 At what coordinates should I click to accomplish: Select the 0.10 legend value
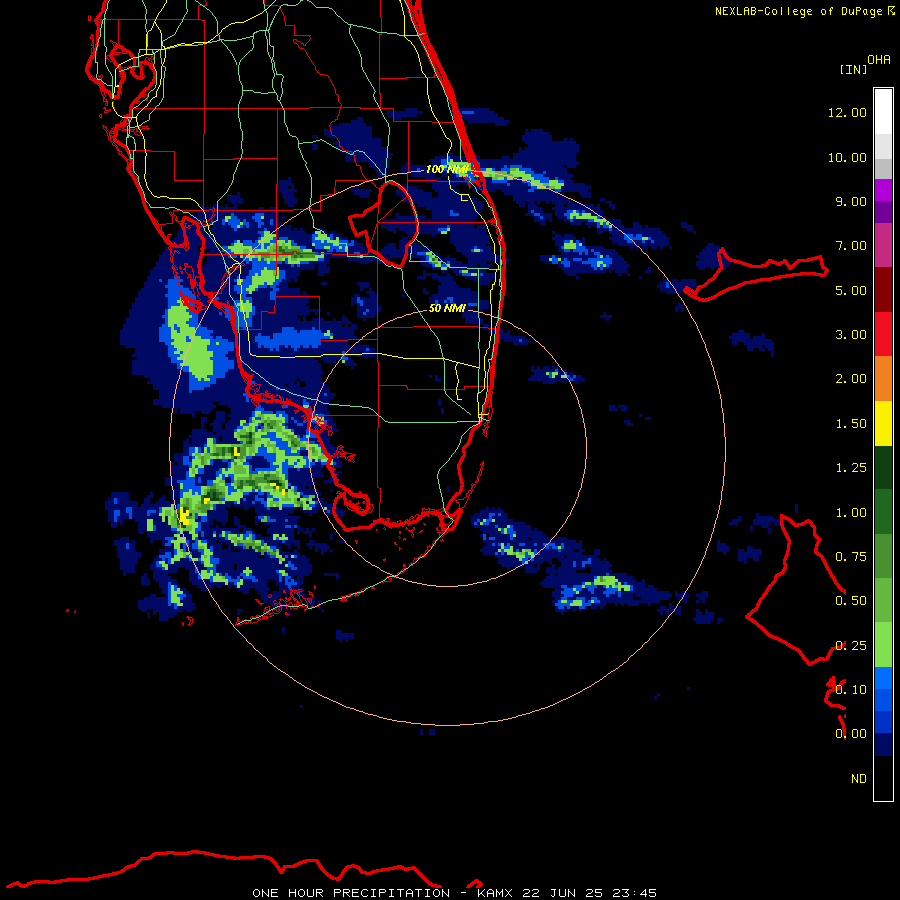[851, 690]
